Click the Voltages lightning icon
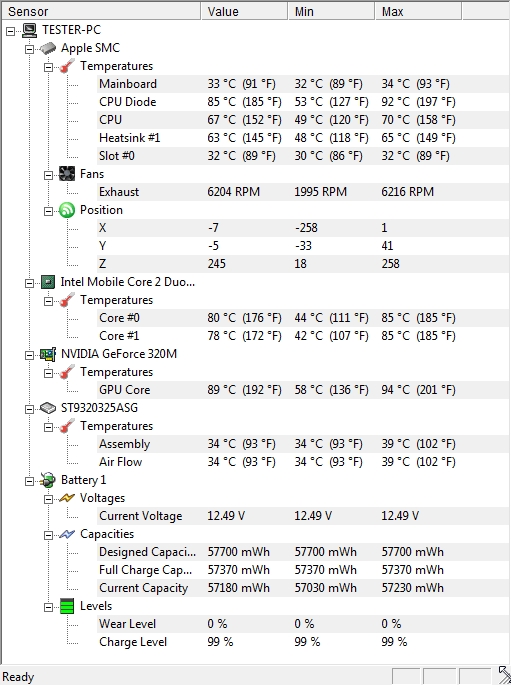511x685 pixels. (x=67, y=498)
